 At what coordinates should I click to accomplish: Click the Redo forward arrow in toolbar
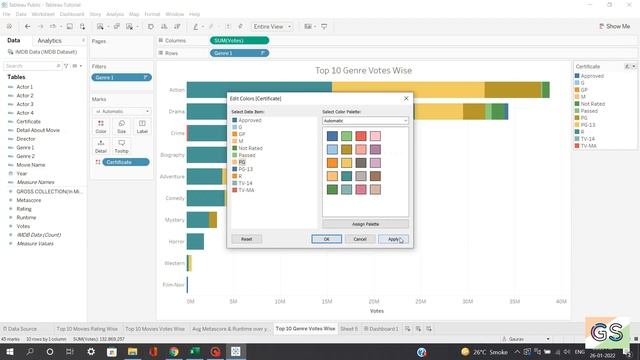click(x=40, y=27)
